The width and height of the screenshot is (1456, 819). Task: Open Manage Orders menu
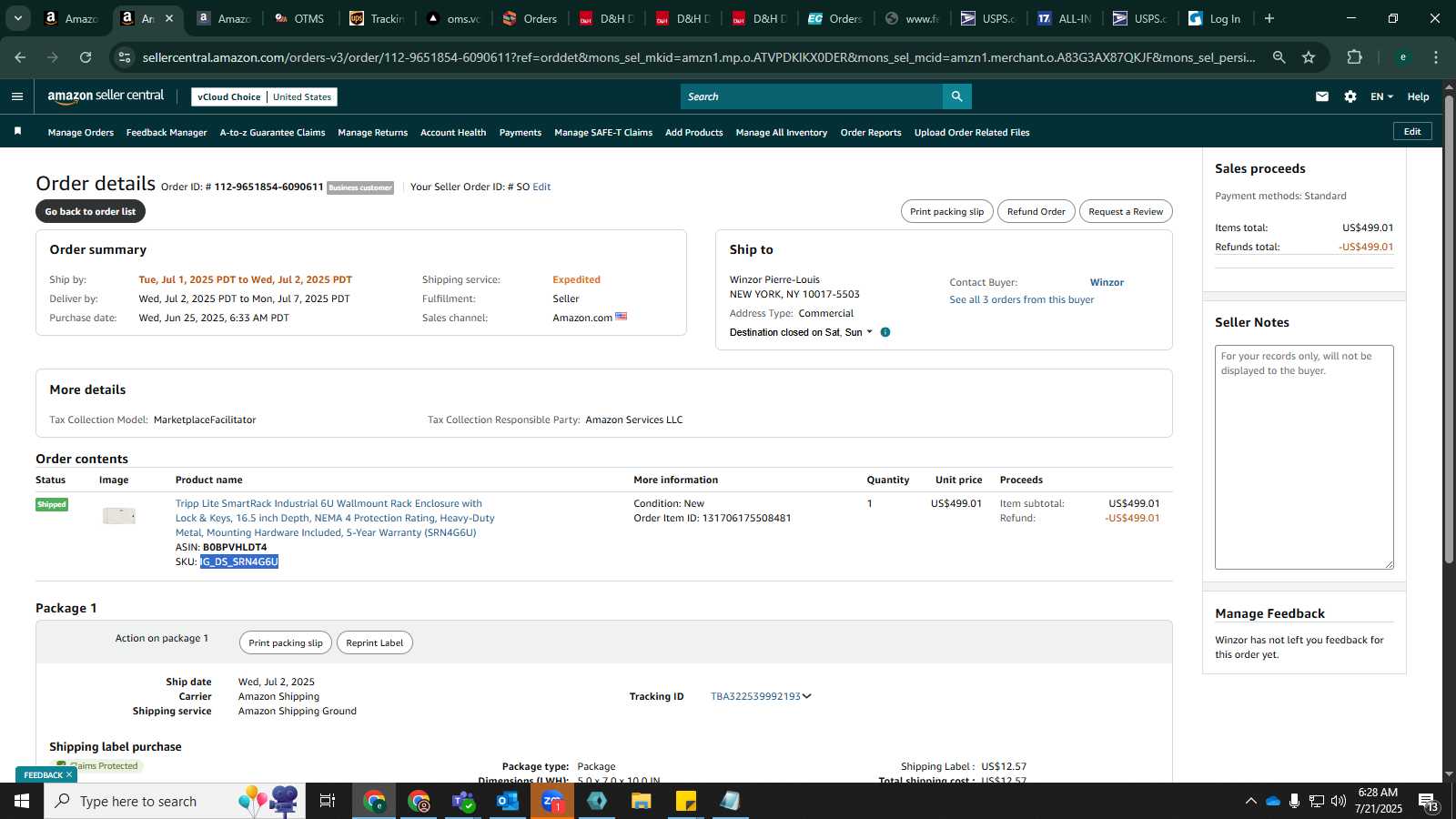coord(81,132)
